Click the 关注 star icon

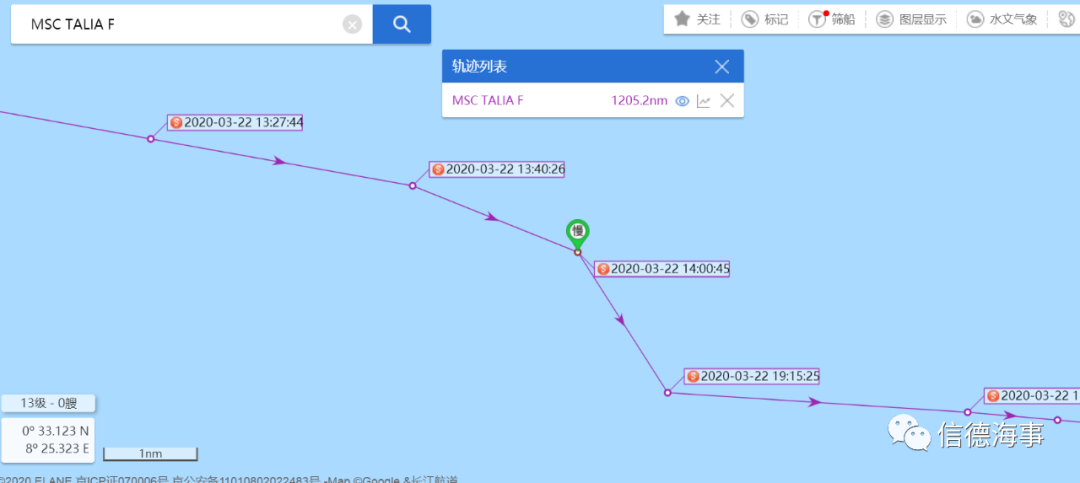coord(682,19)
